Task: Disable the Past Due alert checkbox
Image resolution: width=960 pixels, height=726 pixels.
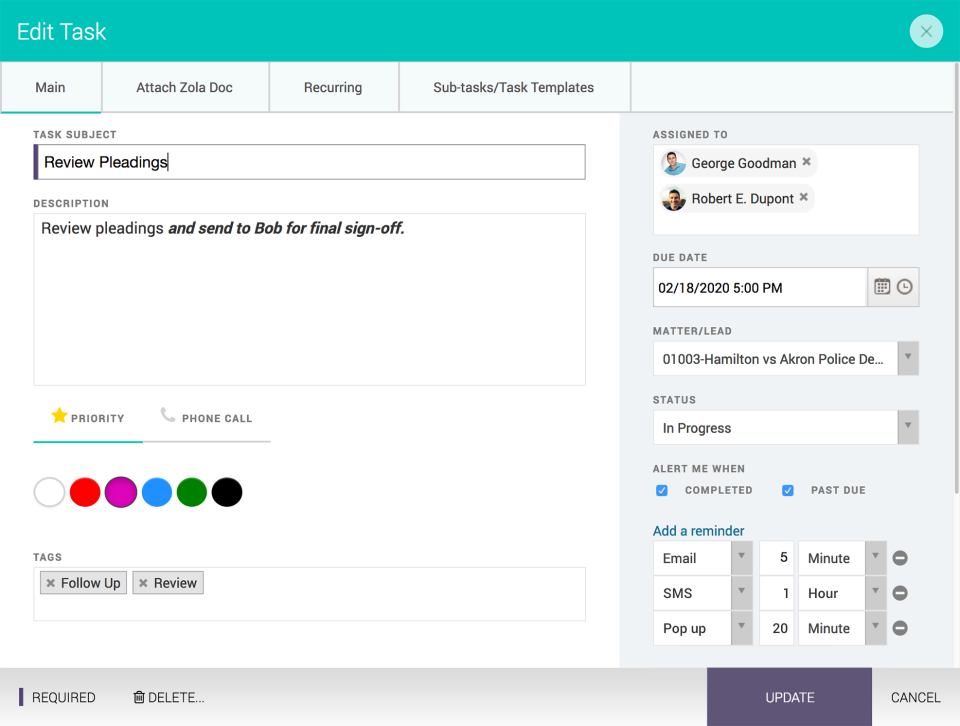Action: (x=788, y=490)
